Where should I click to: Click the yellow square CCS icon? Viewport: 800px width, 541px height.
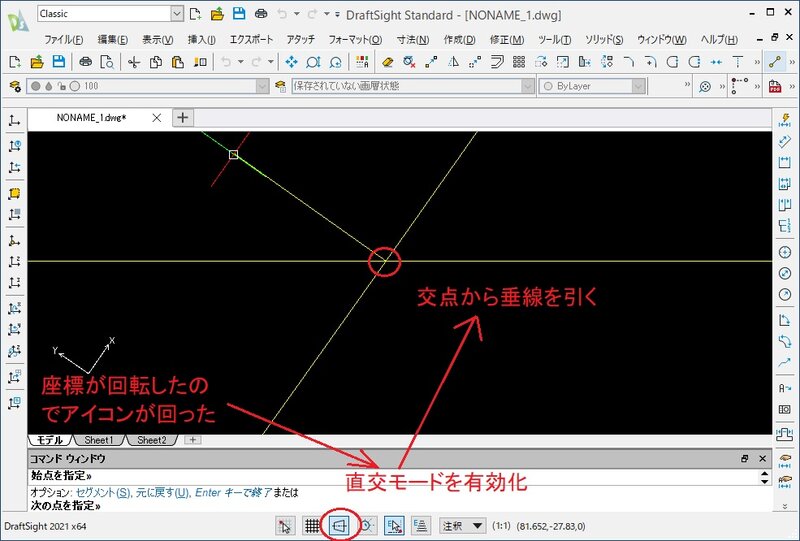coord(14,193)
